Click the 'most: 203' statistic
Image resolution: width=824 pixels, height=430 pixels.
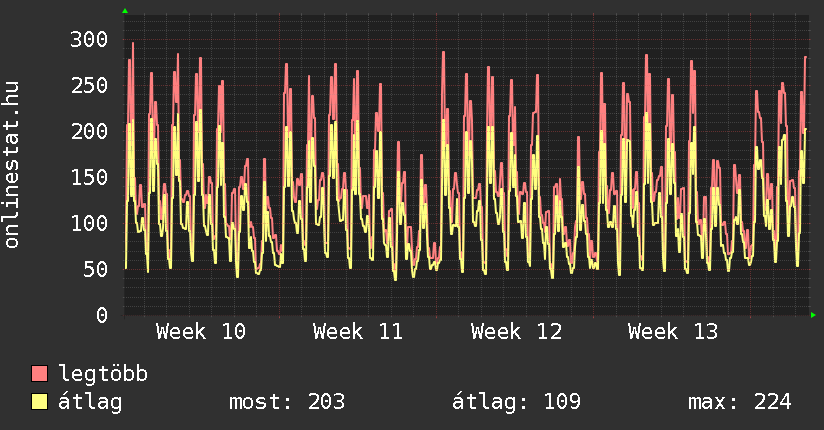pos(287,402)
